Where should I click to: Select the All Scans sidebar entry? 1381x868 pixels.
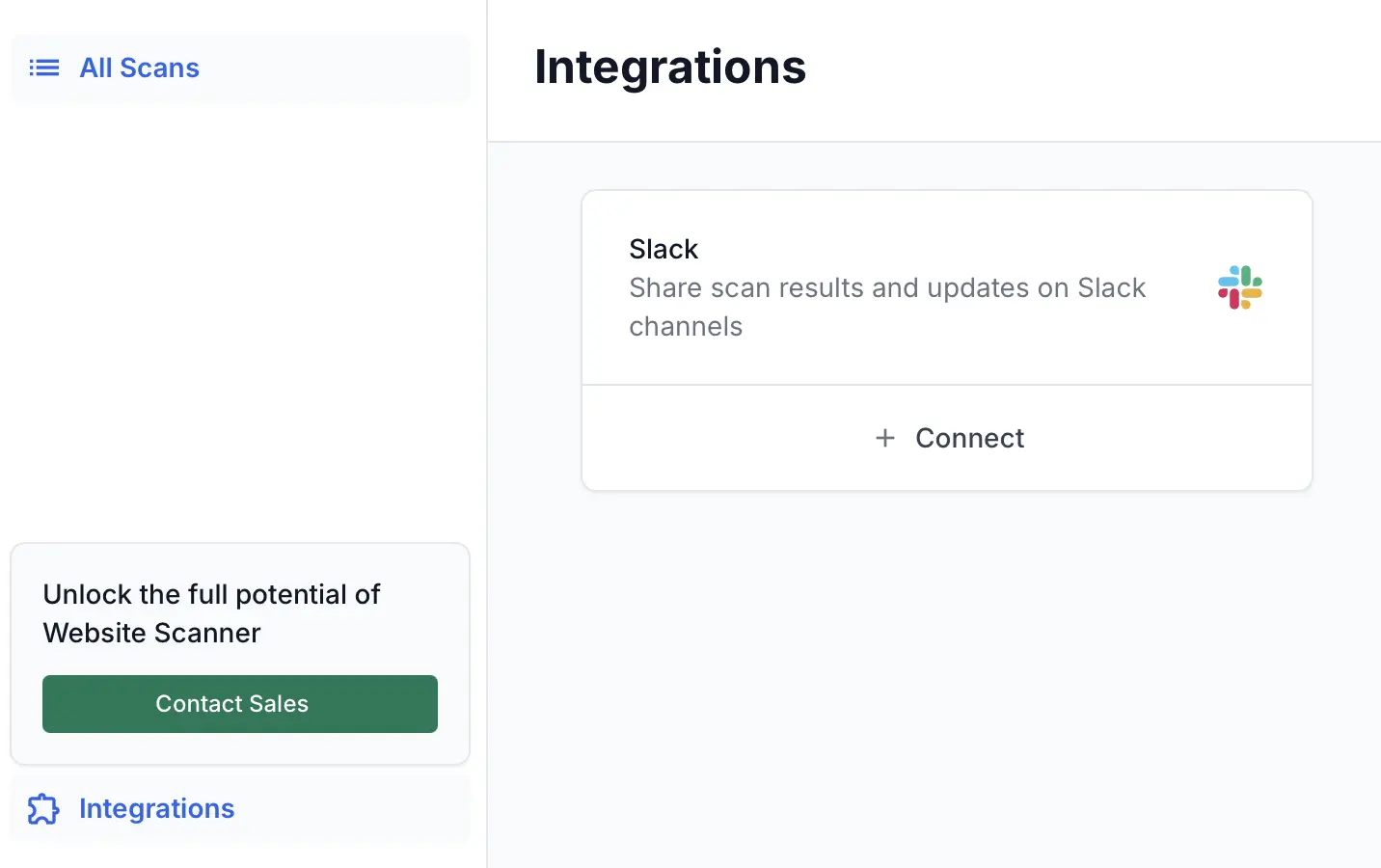(x=139, y=68)
